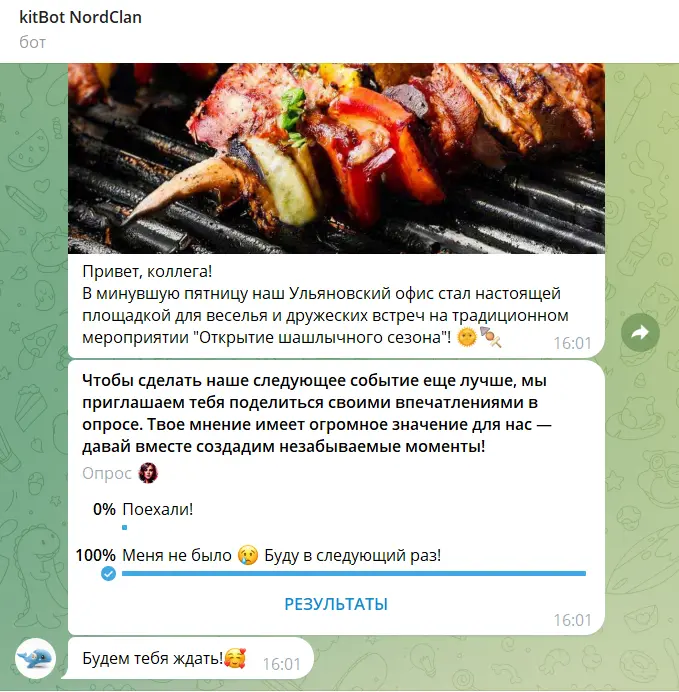This screenshot has width=679, height=692.
Task: Click the shashlik skewer emoji
Action: [x=491, y=338]
